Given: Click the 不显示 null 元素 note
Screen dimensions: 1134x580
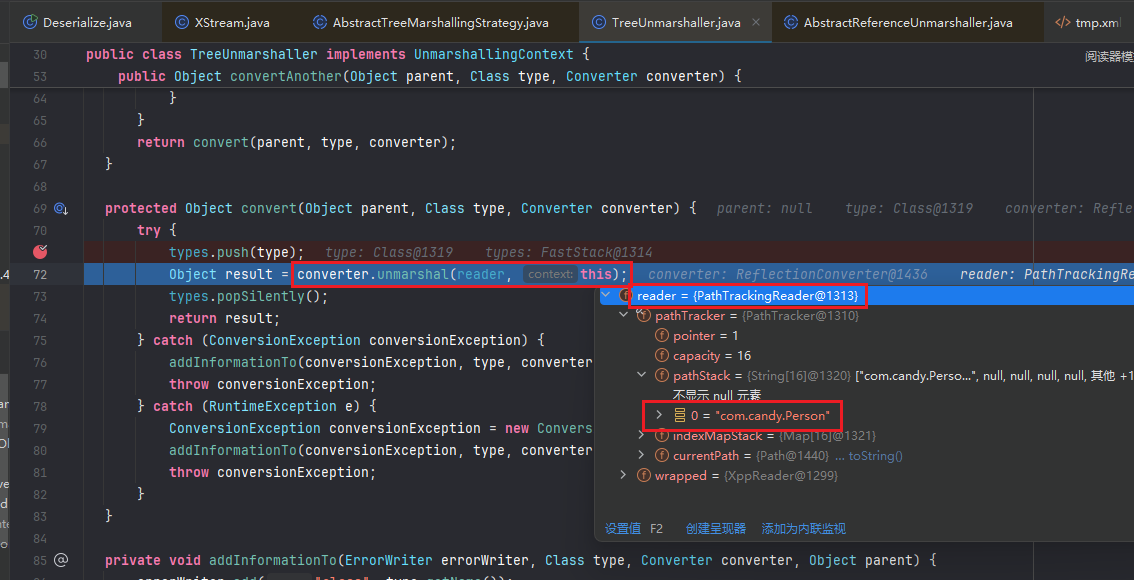Looking at the screenshot, I should [716, 396].
